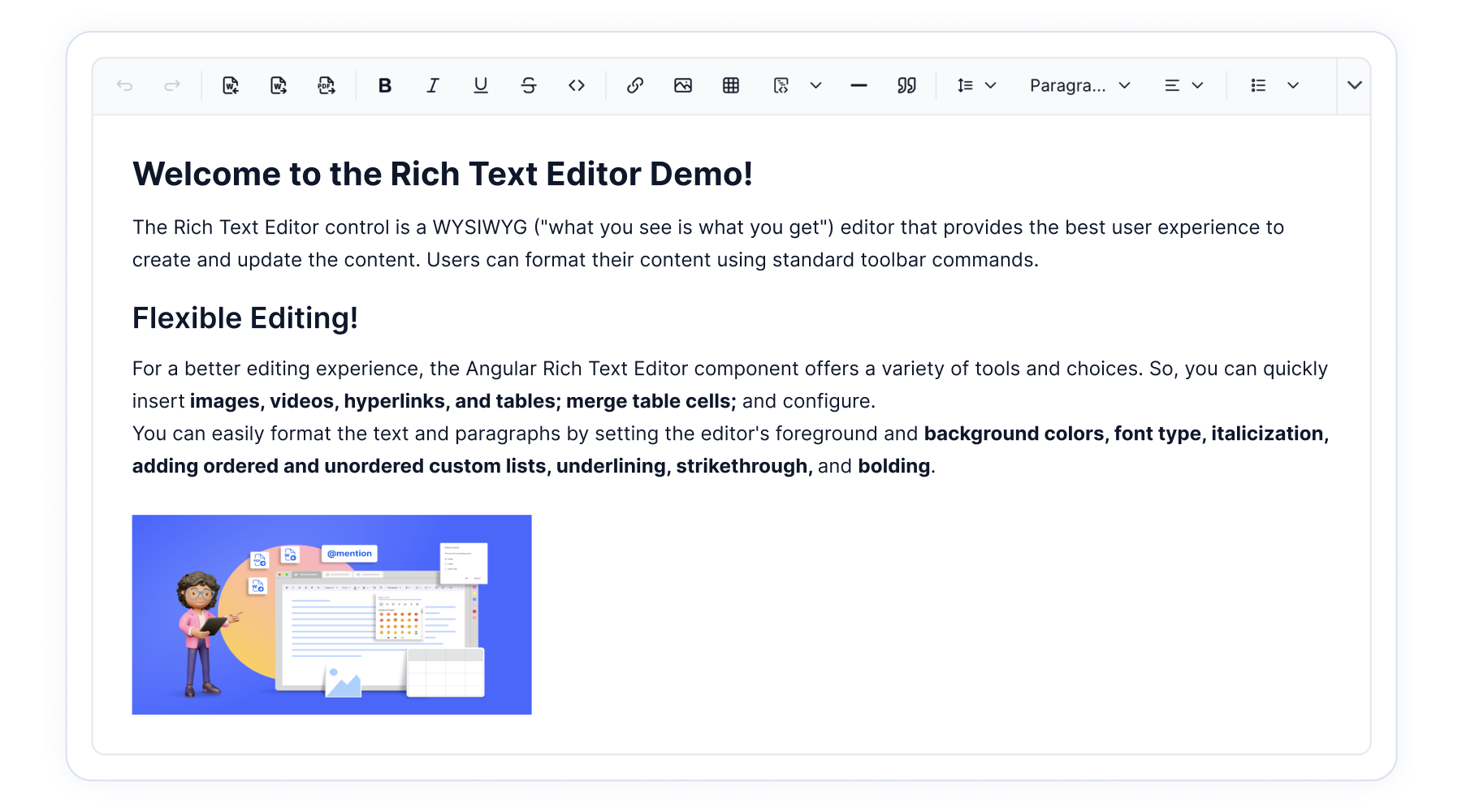Expand the toolbar overflow chevron
1462x812 pixels.
pos(1354,85)
